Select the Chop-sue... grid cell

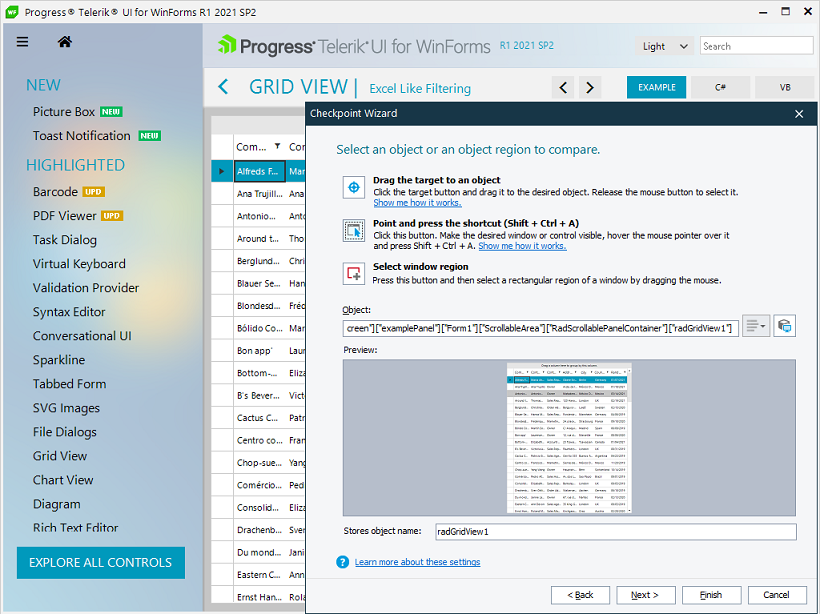pos(259,463)
